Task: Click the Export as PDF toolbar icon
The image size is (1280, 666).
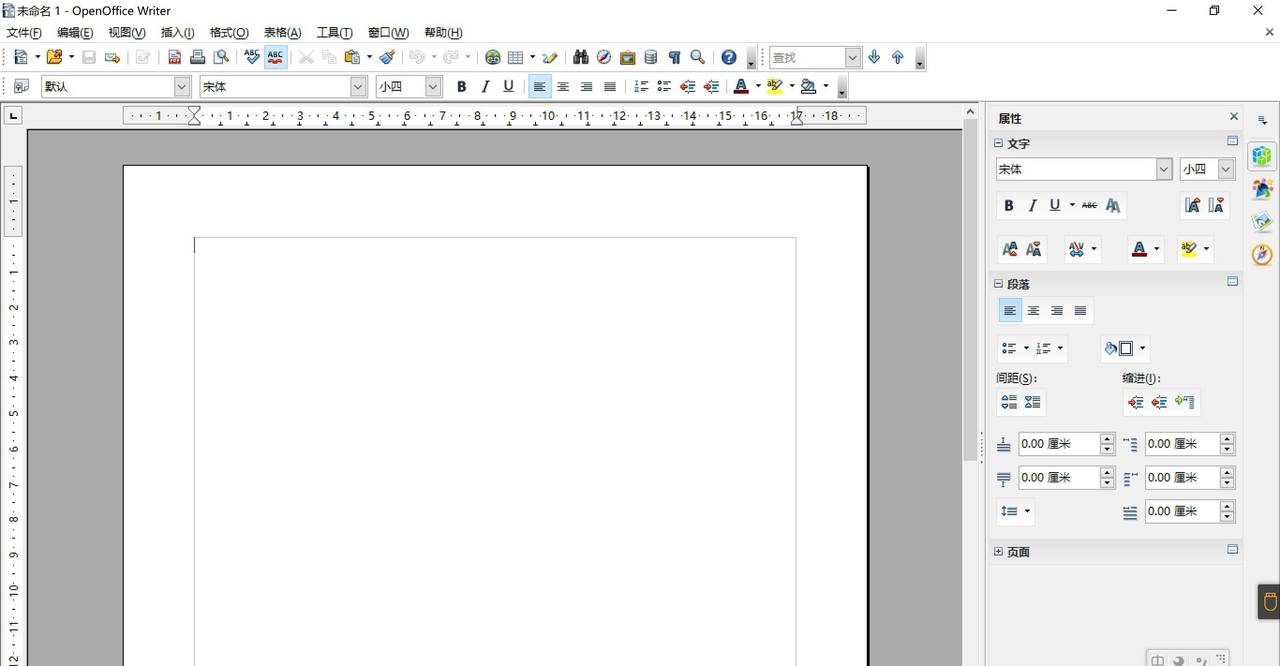Action: point(175,58)
